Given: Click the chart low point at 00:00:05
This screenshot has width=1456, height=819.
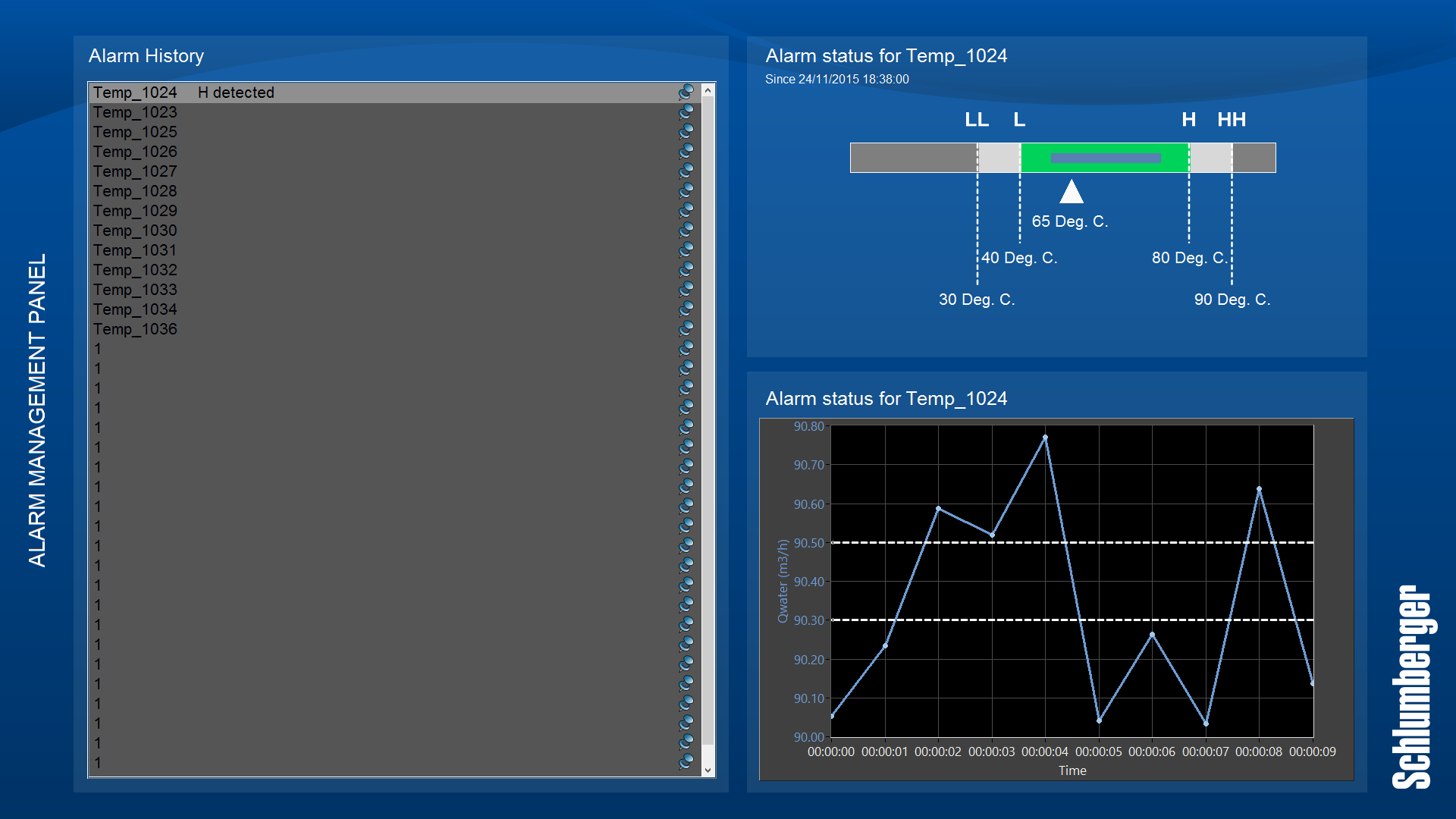Looking at the screenshot, I should pos(1099,720).
